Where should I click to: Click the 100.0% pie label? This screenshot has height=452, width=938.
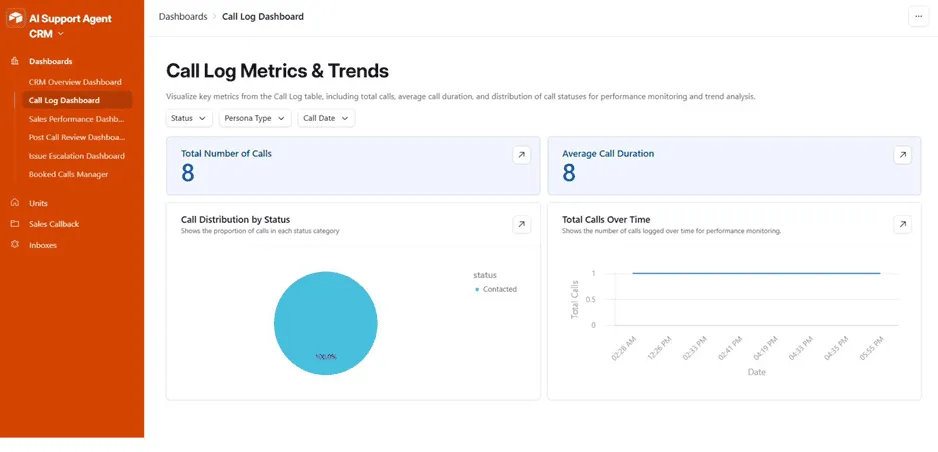click(326, 357)
